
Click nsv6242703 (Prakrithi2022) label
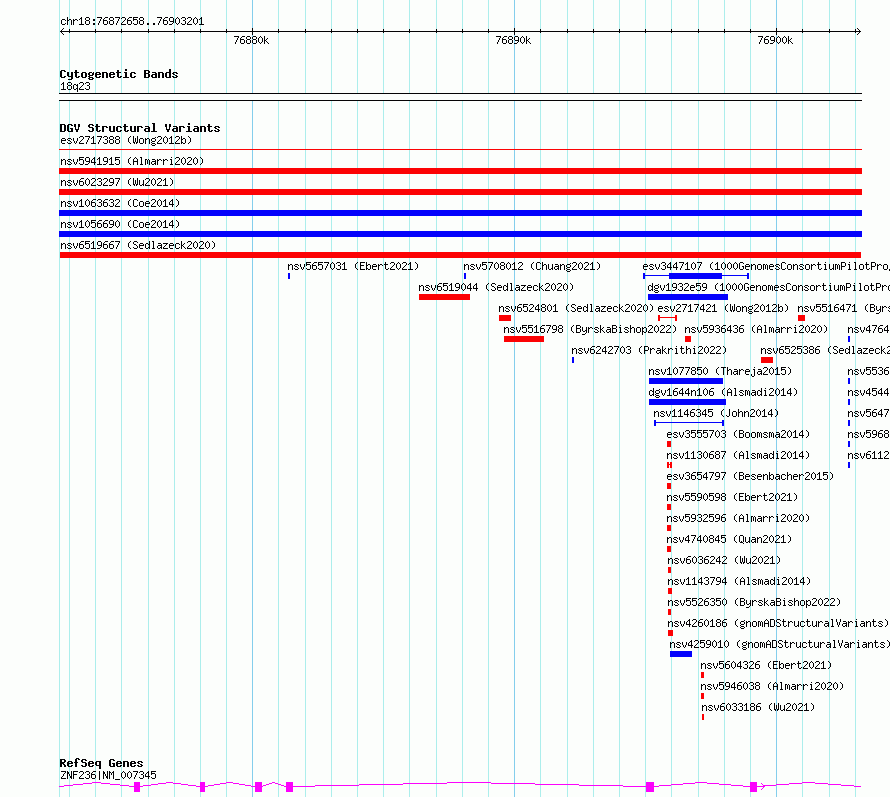(649, 350)
